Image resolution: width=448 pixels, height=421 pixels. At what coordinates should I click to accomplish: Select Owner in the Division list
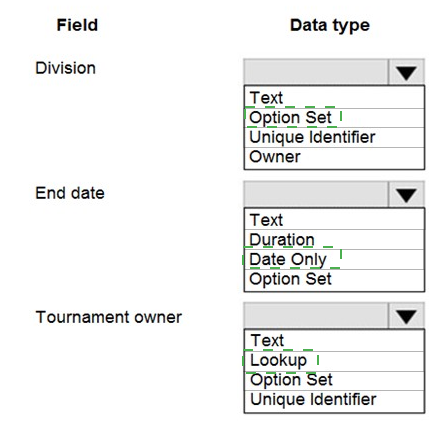[334, 158]
